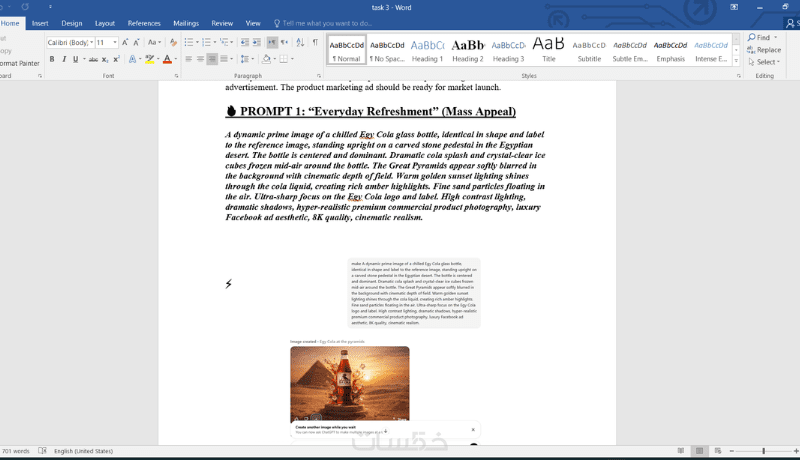Apply red font color

pos(167,59)
